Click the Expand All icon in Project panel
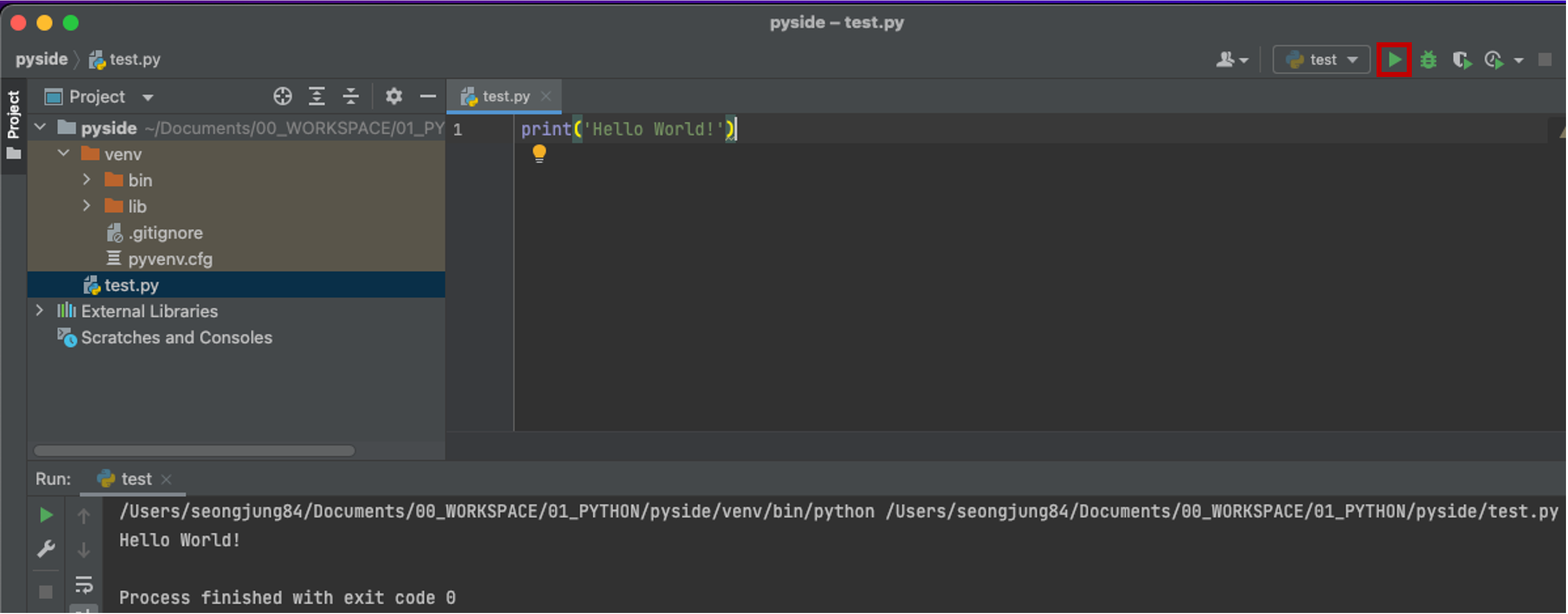Screen dimensions: 1568x614 pyautogui.click(x=316, y=96)
